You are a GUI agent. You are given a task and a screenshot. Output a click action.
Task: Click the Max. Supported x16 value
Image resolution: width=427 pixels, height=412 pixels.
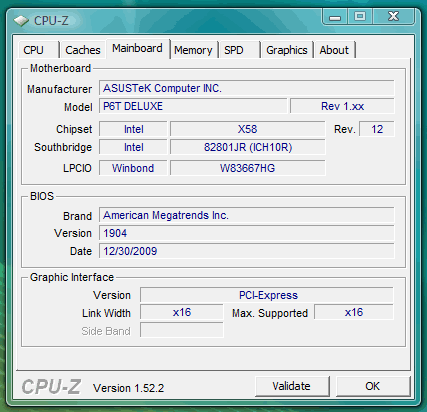(x=354, y=313)
